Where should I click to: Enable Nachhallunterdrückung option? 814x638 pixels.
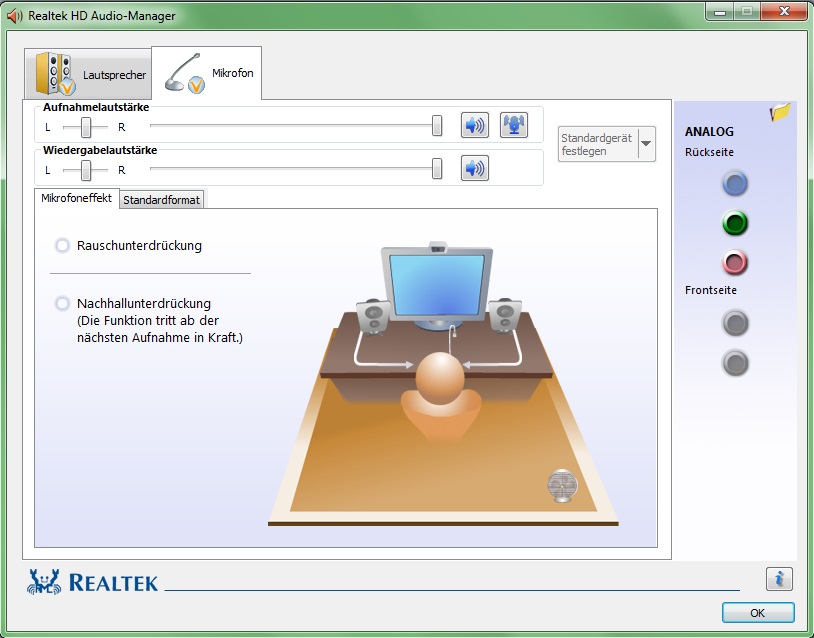[62, 303]
